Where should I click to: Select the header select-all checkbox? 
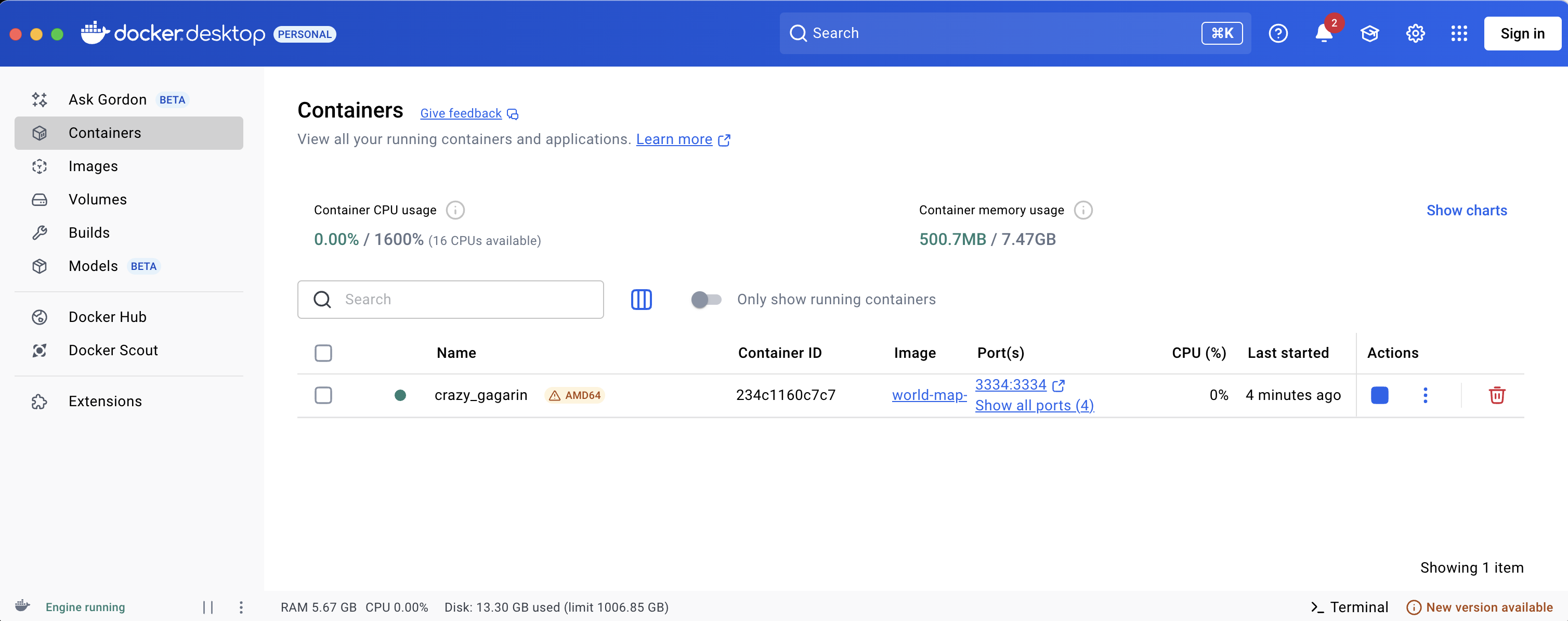pyautogui.click(x=324, y=353)
